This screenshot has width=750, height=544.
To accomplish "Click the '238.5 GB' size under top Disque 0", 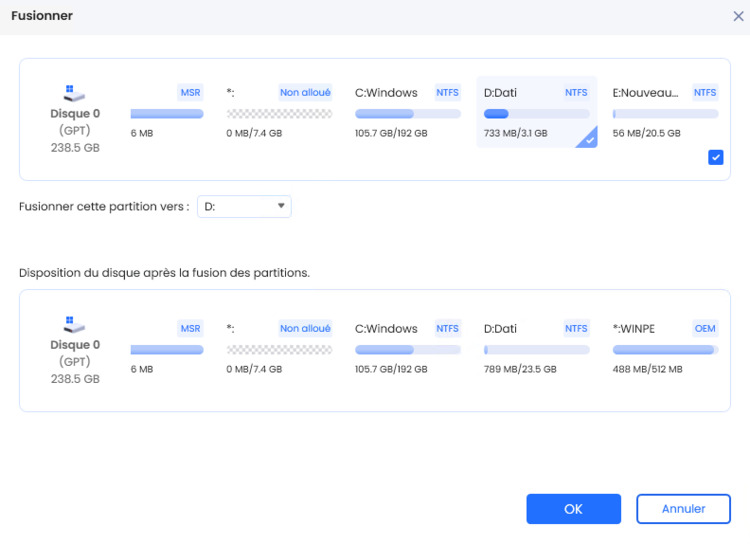I will point(75,148).
